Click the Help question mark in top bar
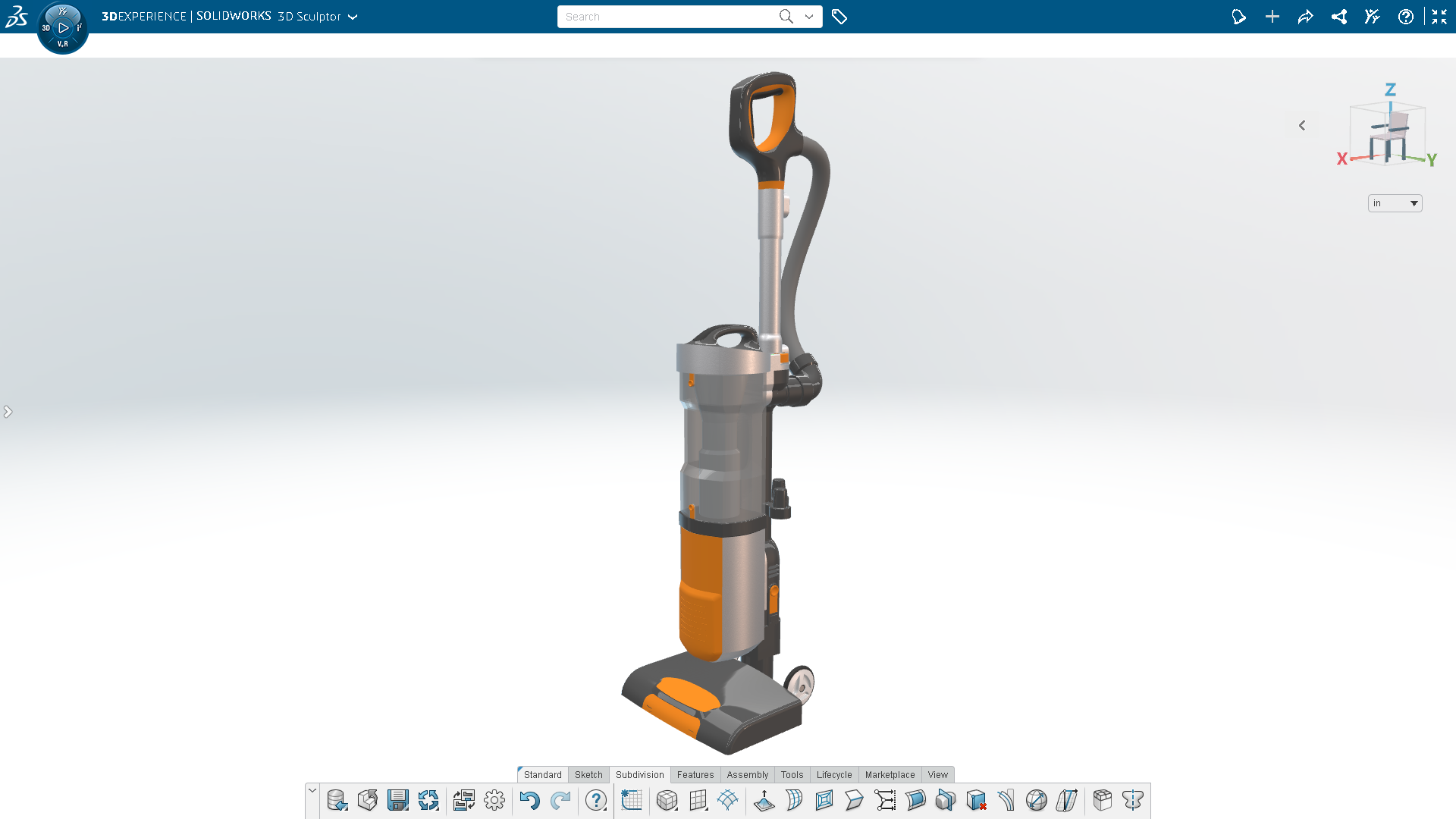The height and width of the screenshot is (819, 1456). point(1406,17)
